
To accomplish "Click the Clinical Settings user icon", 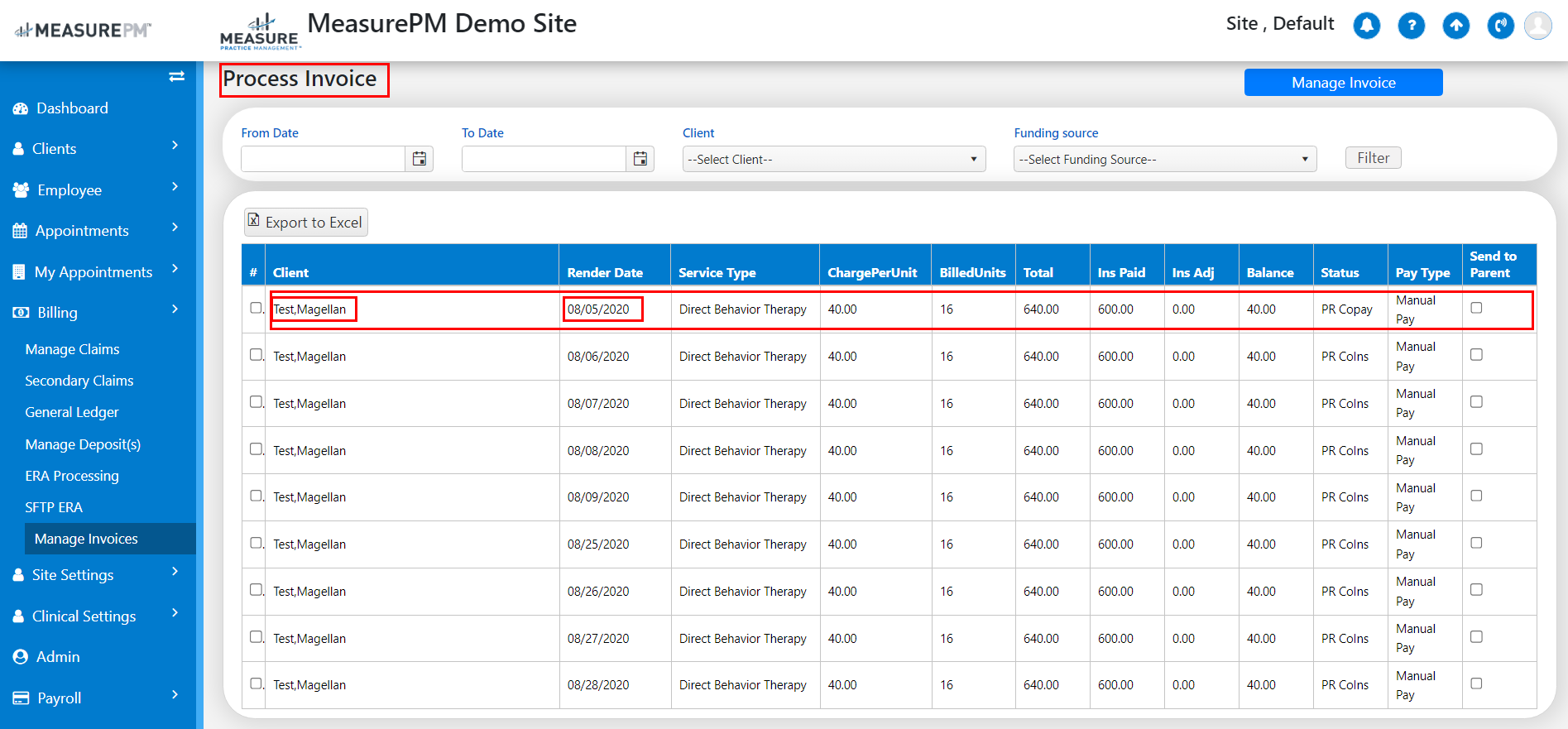I will click(18, 616).
